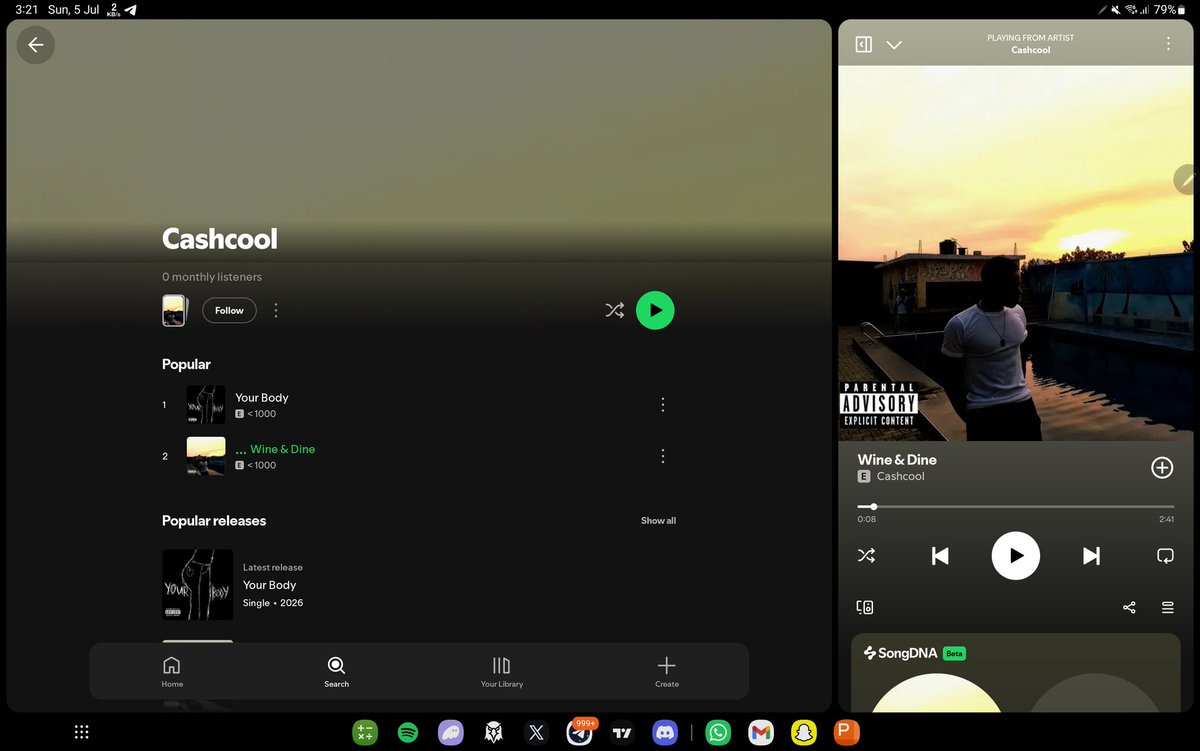
Task: Toggle repeat mode in the player
Action: pyautogui.click(x=1165, y=556)
